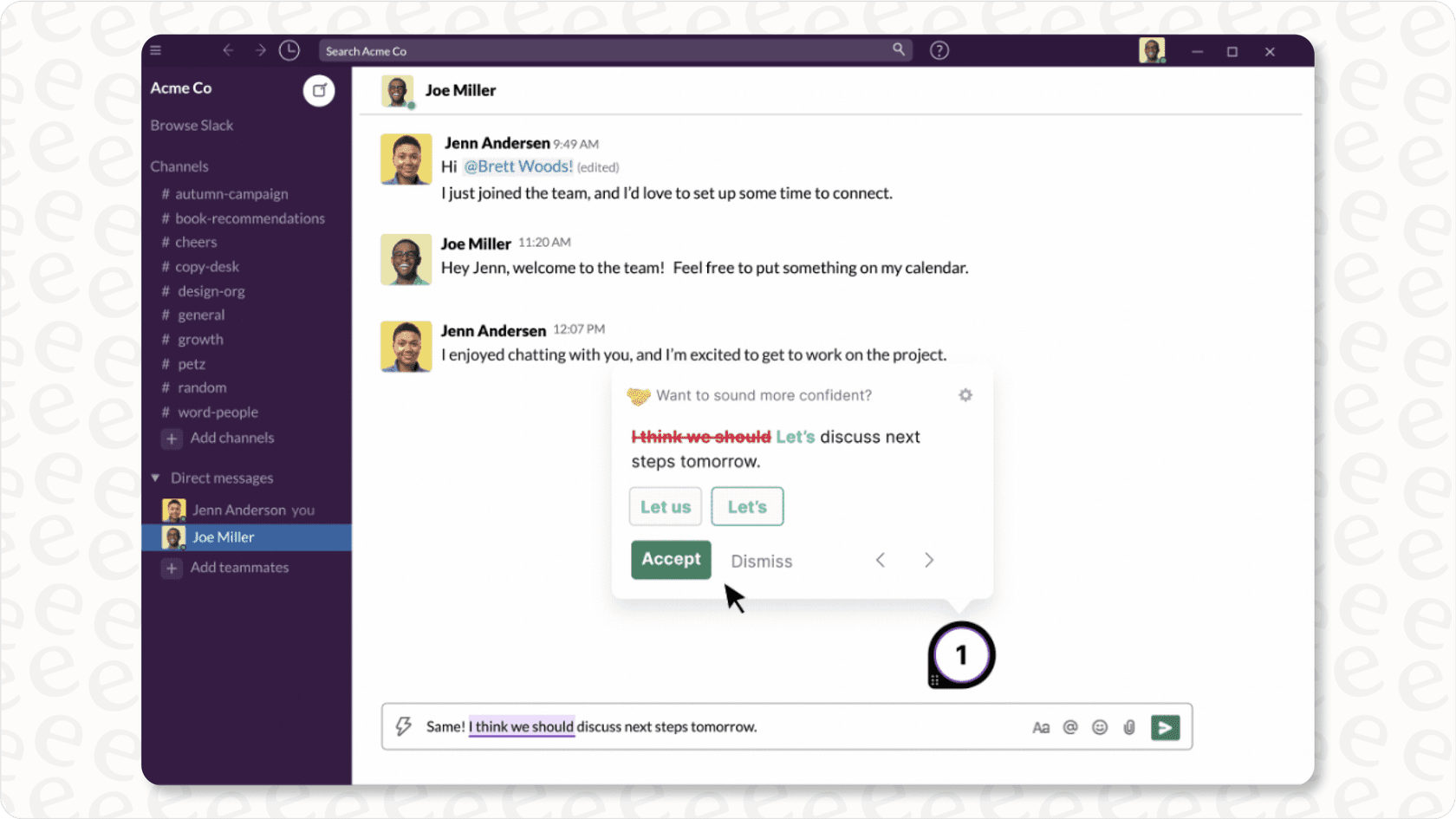Open Browse Slack

pyautogui.click(x=192, y=125)
